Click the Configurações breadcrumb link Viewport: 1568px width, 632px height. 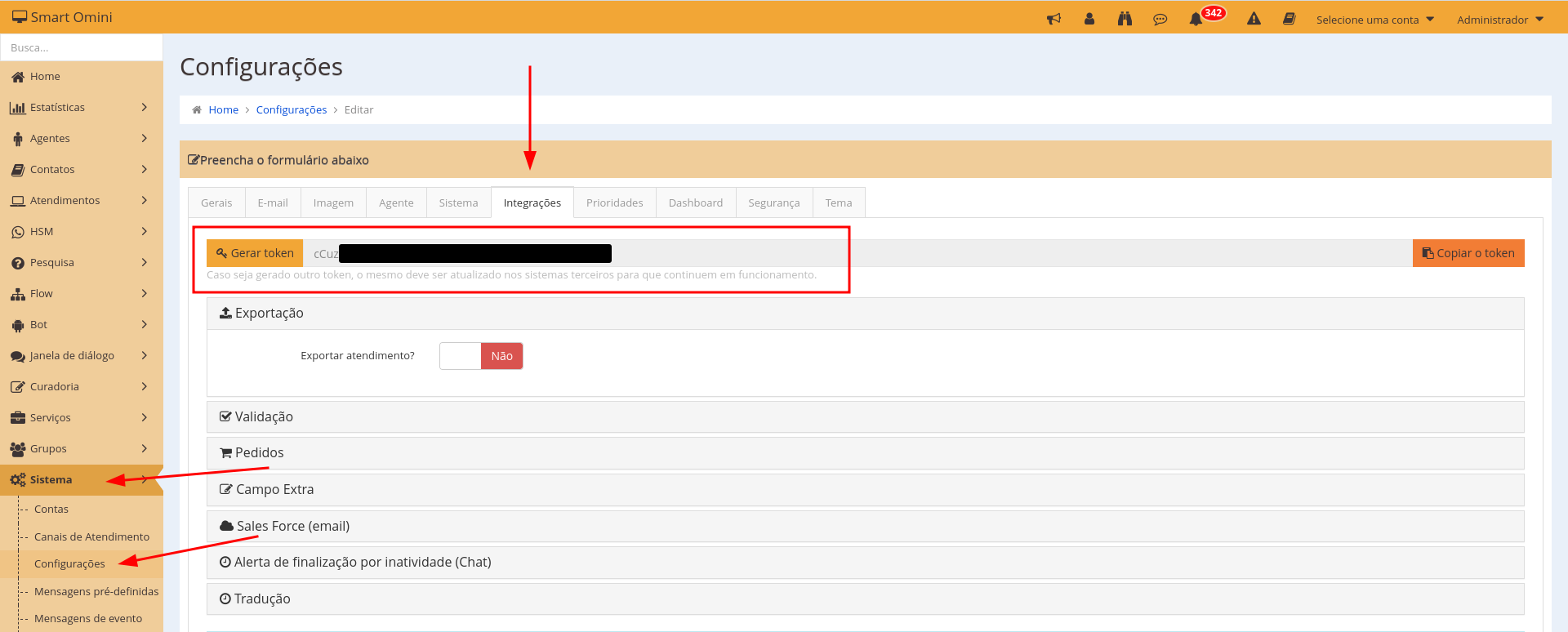pyautogui.click(x=291, y=109)
